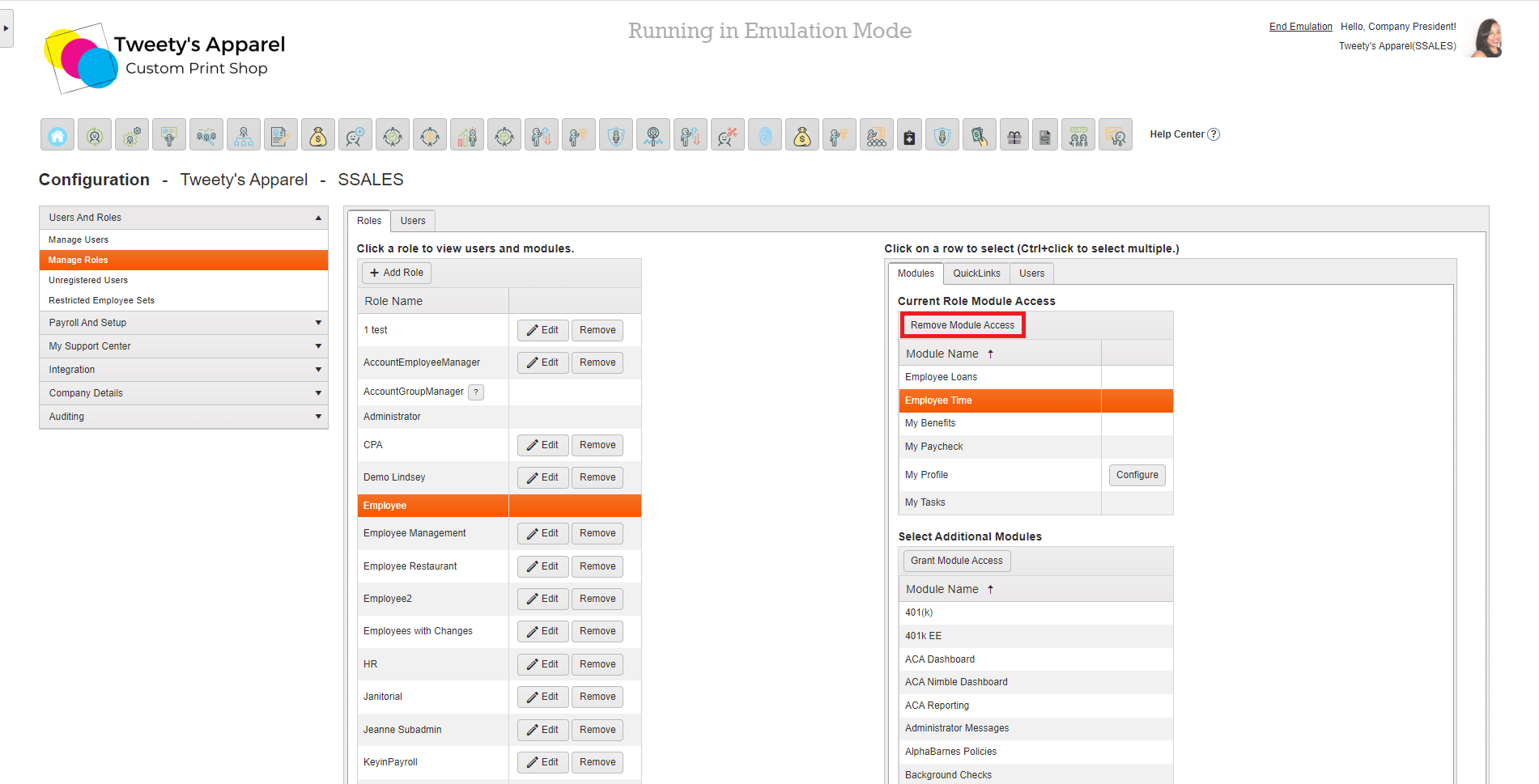Select the ACA Dashboard module row

[1035, 659]
